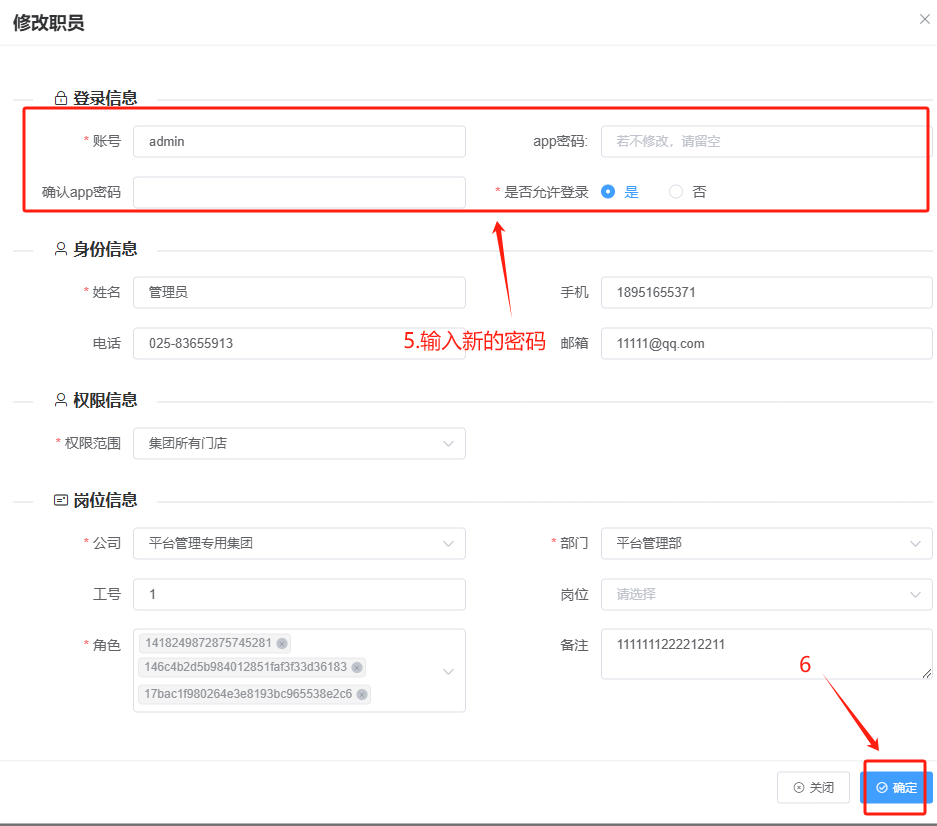Image resolution: width=937 pixels, height=826 pixels.
Task: Click the lock icon beside 登录信息
Action: (x=61, y=99)
